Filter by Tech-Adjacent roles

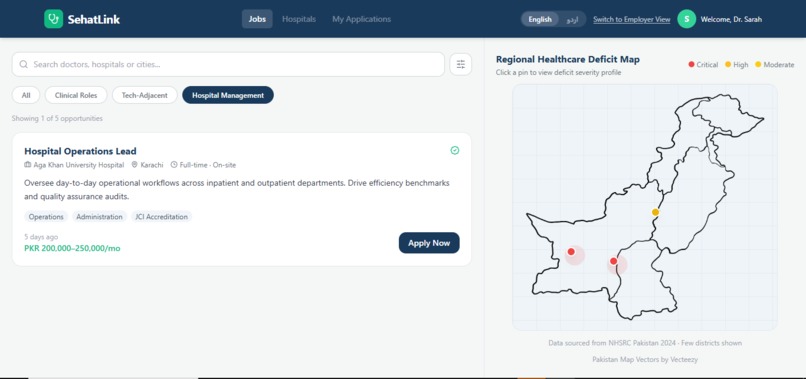click(x=144, y=95)
